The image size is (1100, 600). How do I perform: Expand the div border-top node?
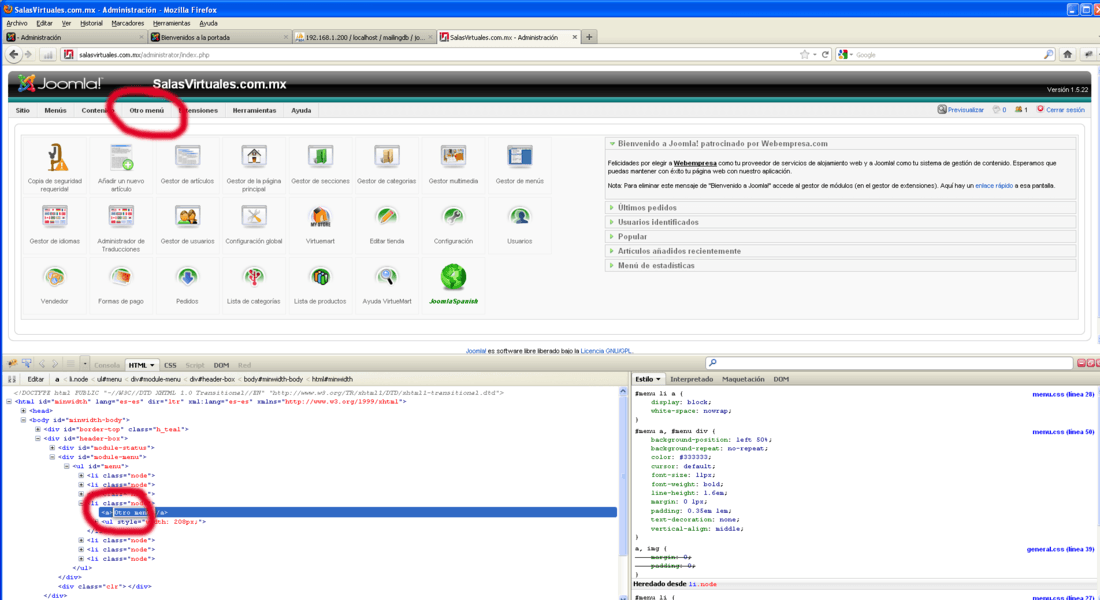tap(38, 429)
